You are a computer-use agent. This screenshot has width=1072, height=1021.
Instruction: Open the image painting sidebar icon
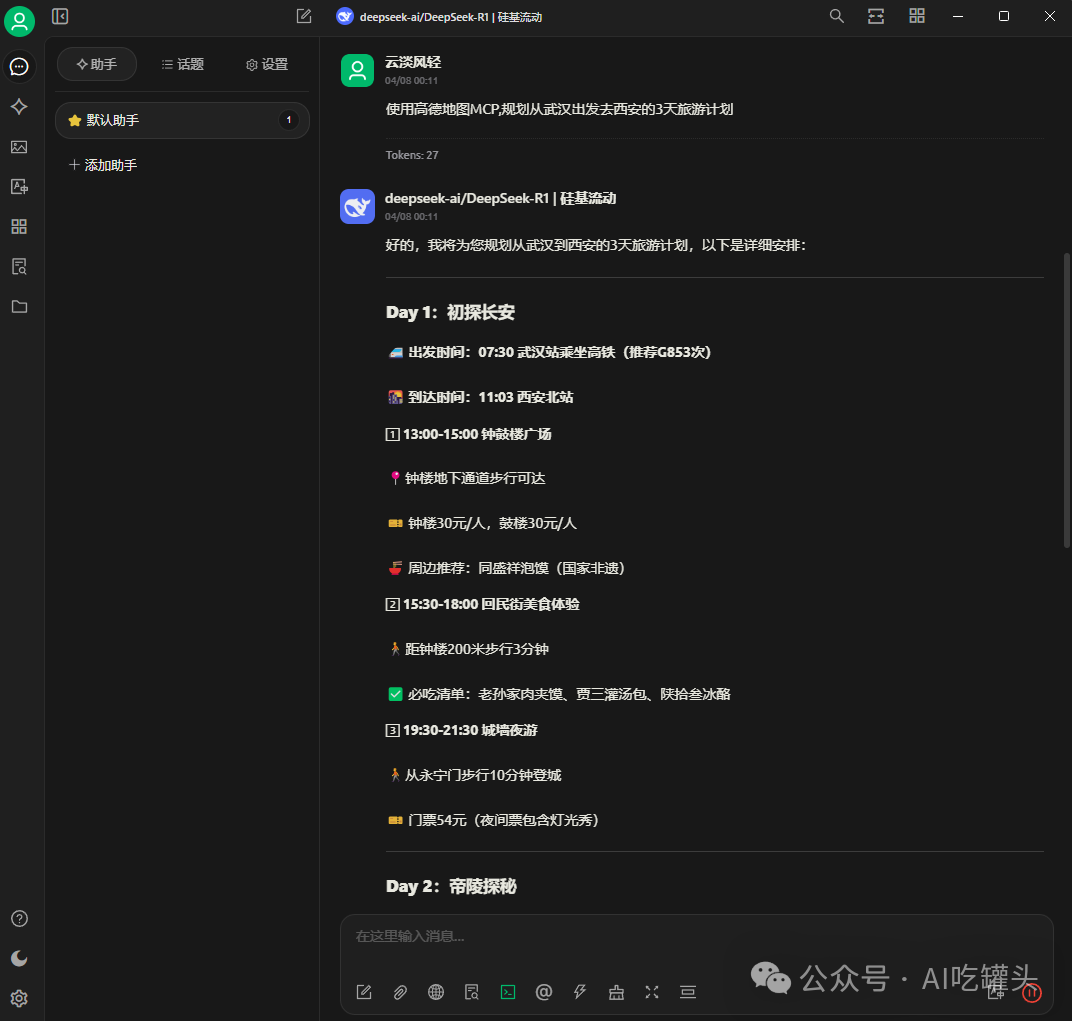[x=19, y=147]
